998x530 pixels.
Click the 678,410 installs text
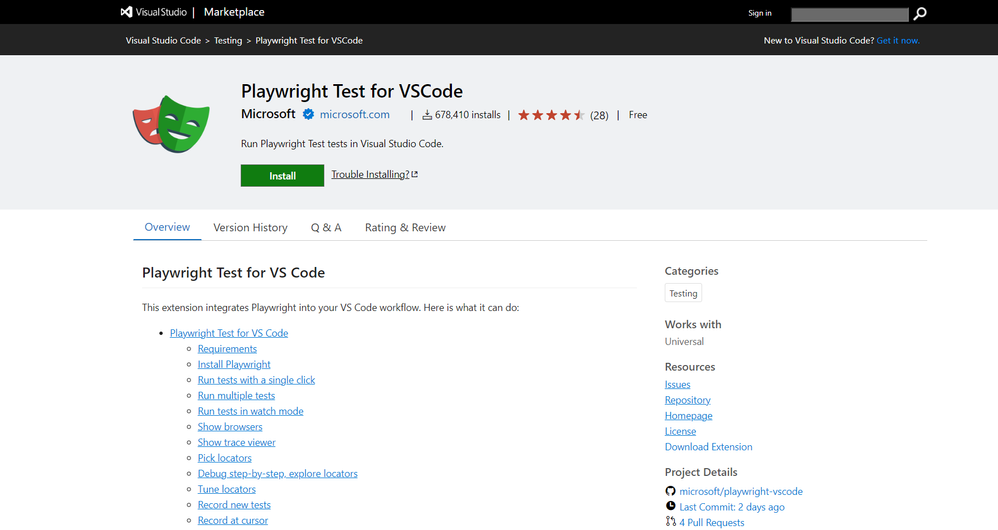(468, 115)
